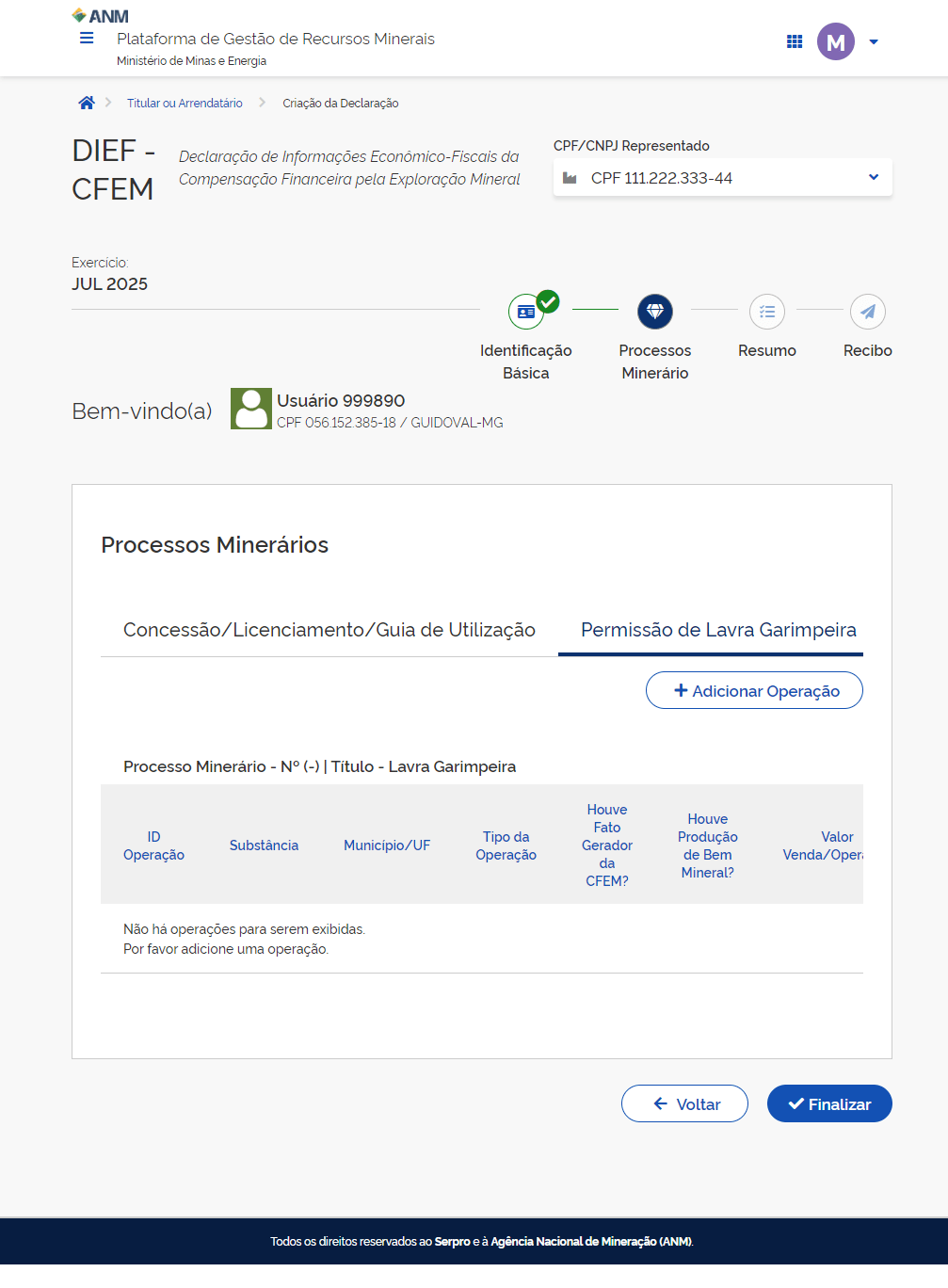Expand the user account dropdown arrow
948x1288 pixels.
click(874, 41)
